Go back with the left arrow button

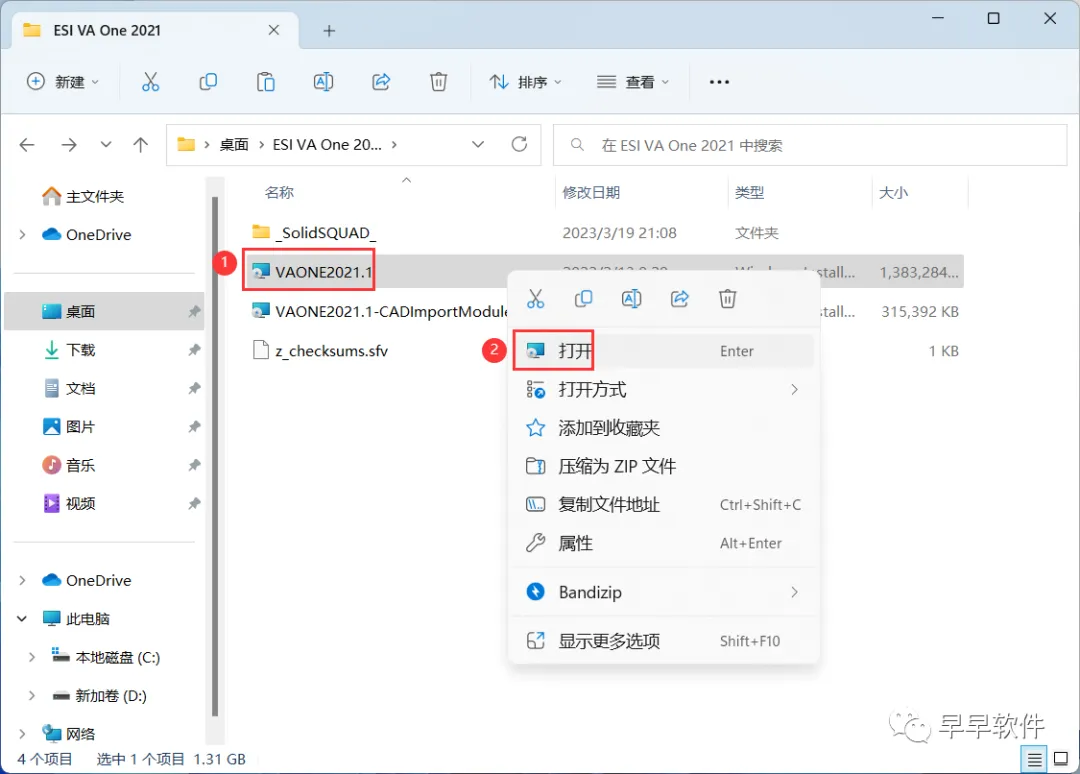pyautogui.click(x=27, y=145)
